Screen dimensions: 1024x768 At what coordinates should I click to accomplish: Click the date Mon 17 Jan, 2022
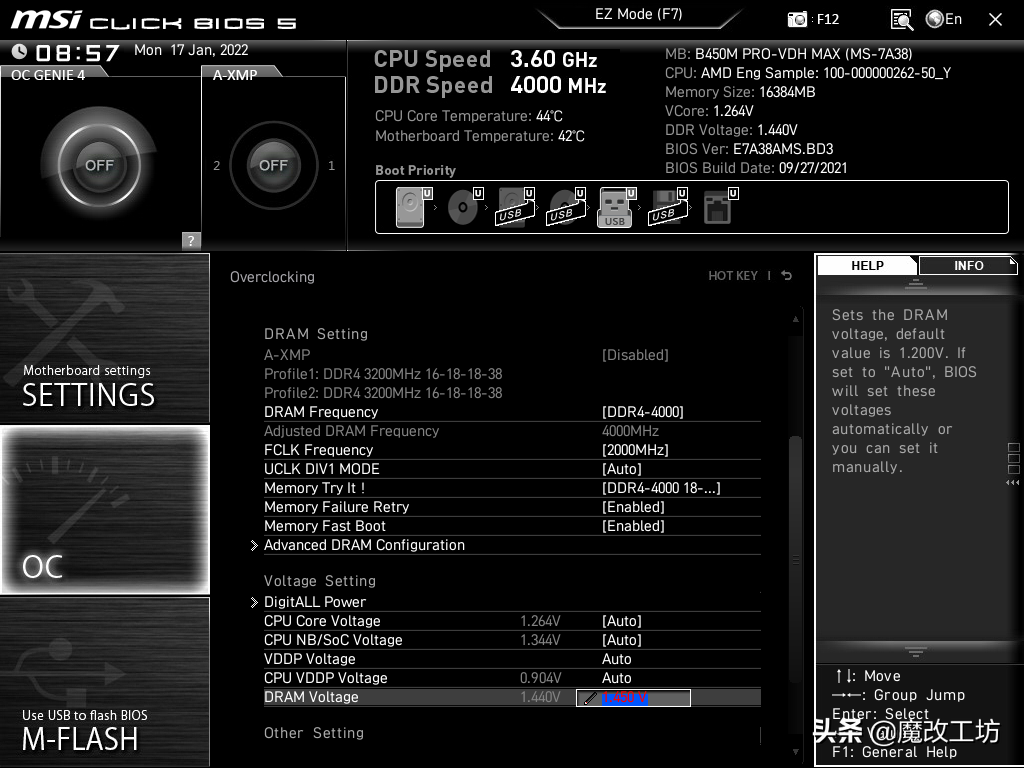click(x=191, y=50)
